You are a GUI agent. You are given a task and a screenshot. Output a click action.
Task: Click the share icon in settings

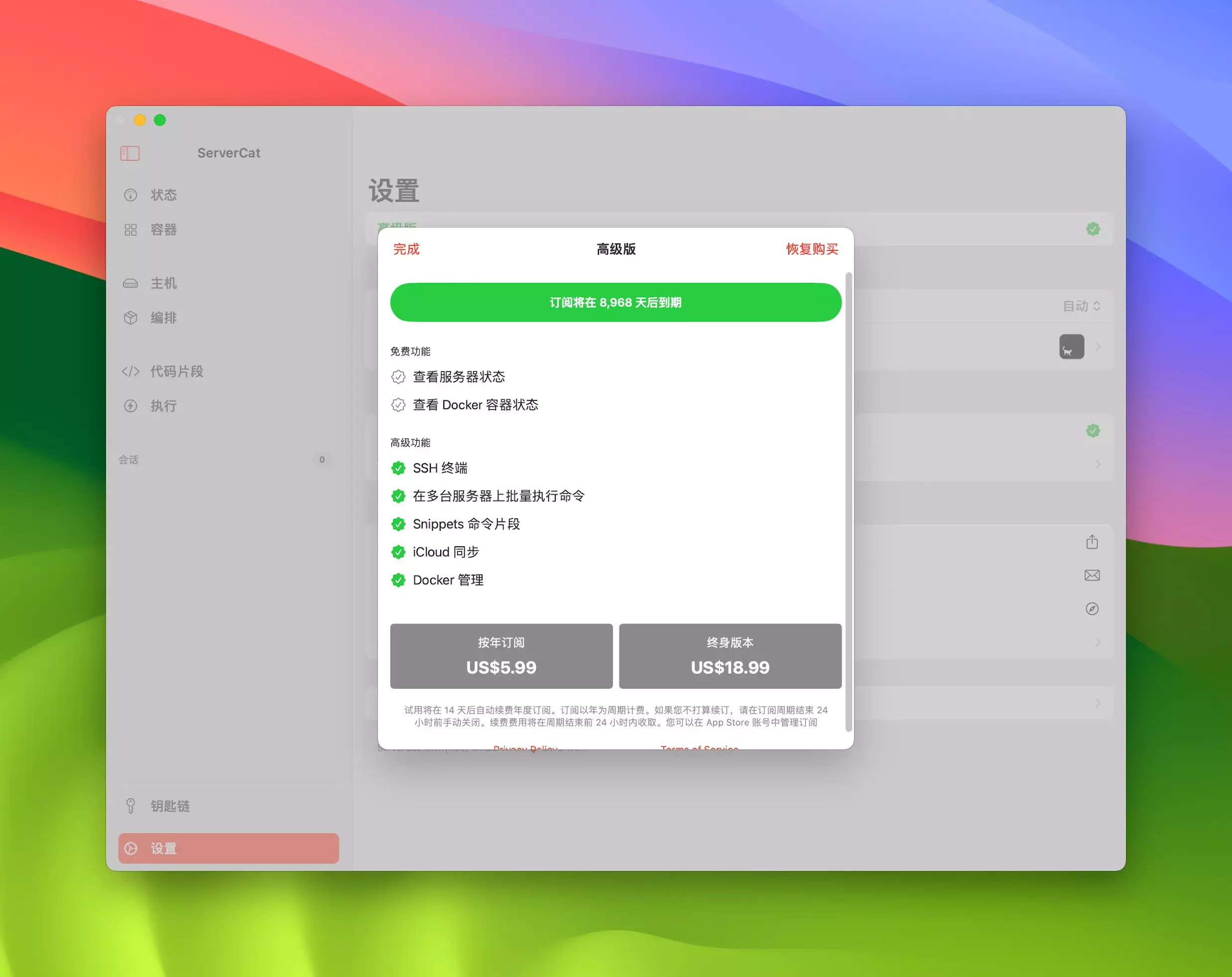(1092, 542)
